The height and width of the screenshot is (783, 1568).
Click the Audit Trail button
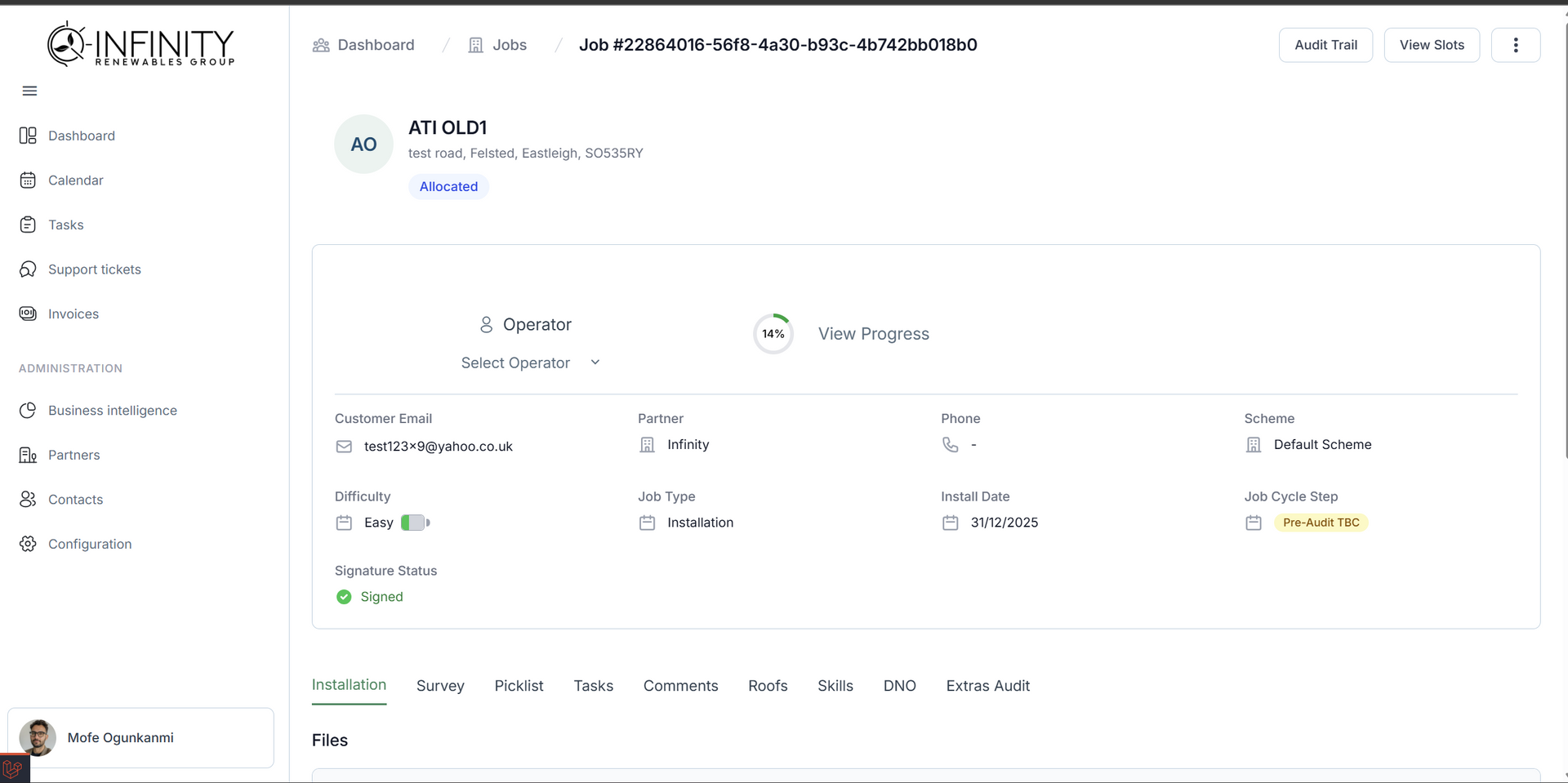(1325, 45)
